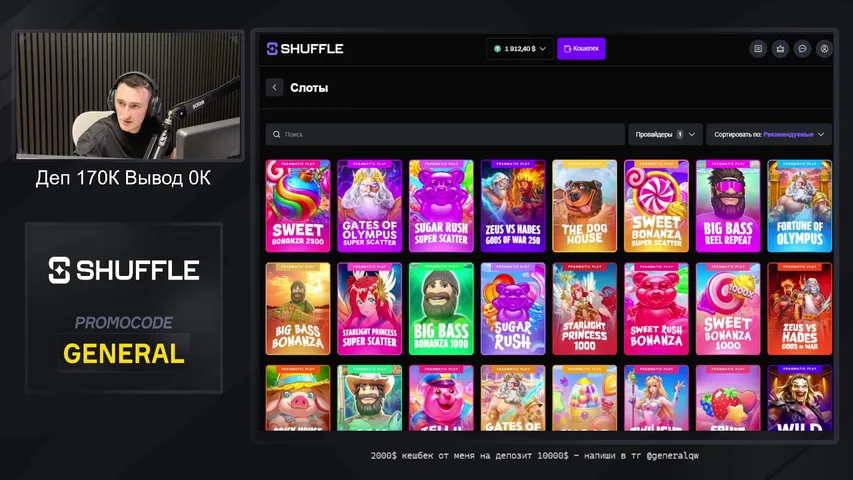Open Gates of Olympus Super Scatter game
The height and width of the screenshot is (480, 853).
tap(369, 206)
